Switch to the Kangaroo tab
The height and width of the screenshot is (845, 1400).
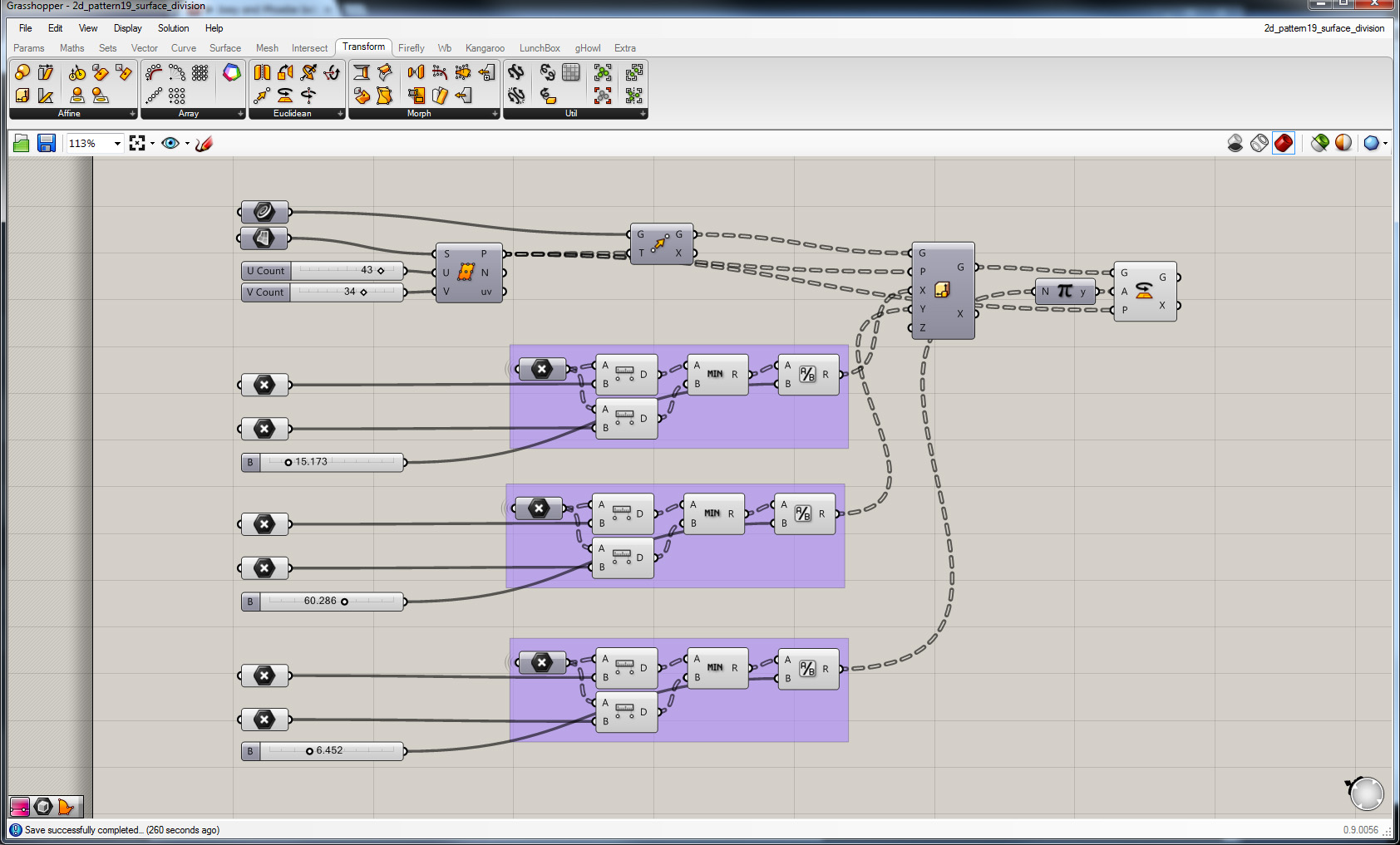click(485, 48)
